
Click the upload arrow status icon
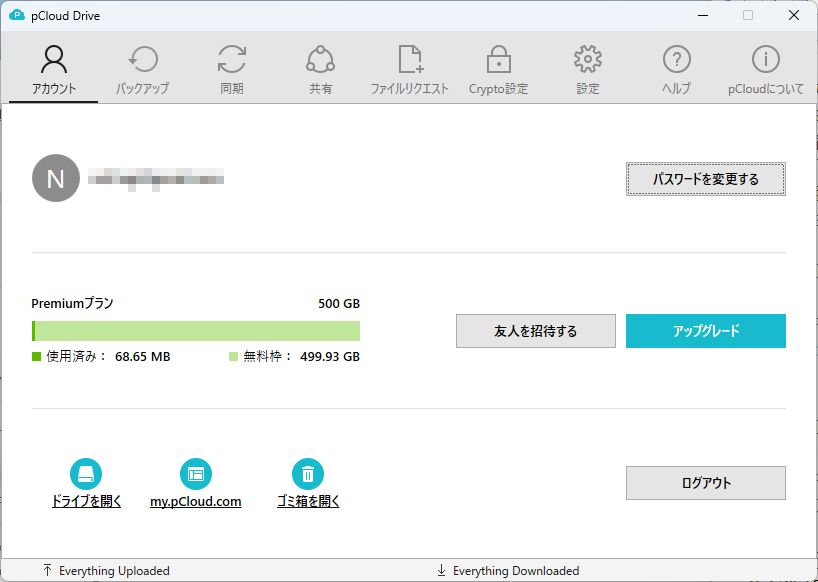click(47, 570)
